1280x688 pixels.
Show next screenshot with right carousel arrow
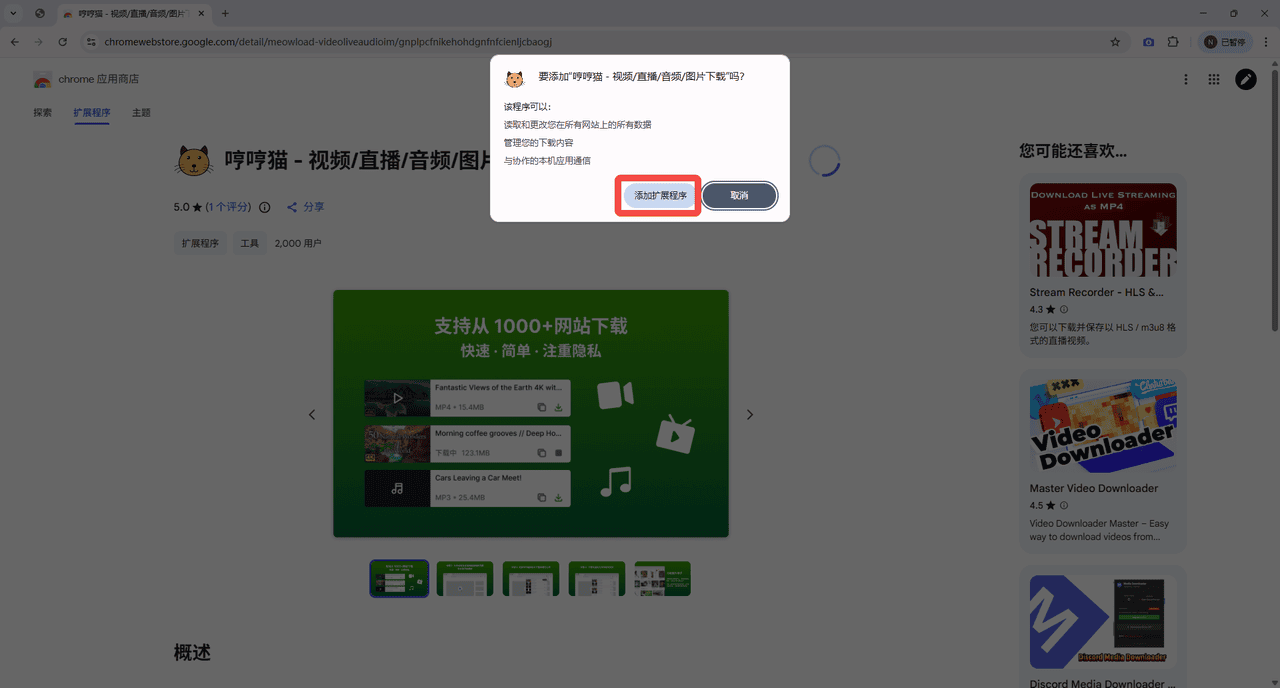pyautogui.click(x=750, y=414)
